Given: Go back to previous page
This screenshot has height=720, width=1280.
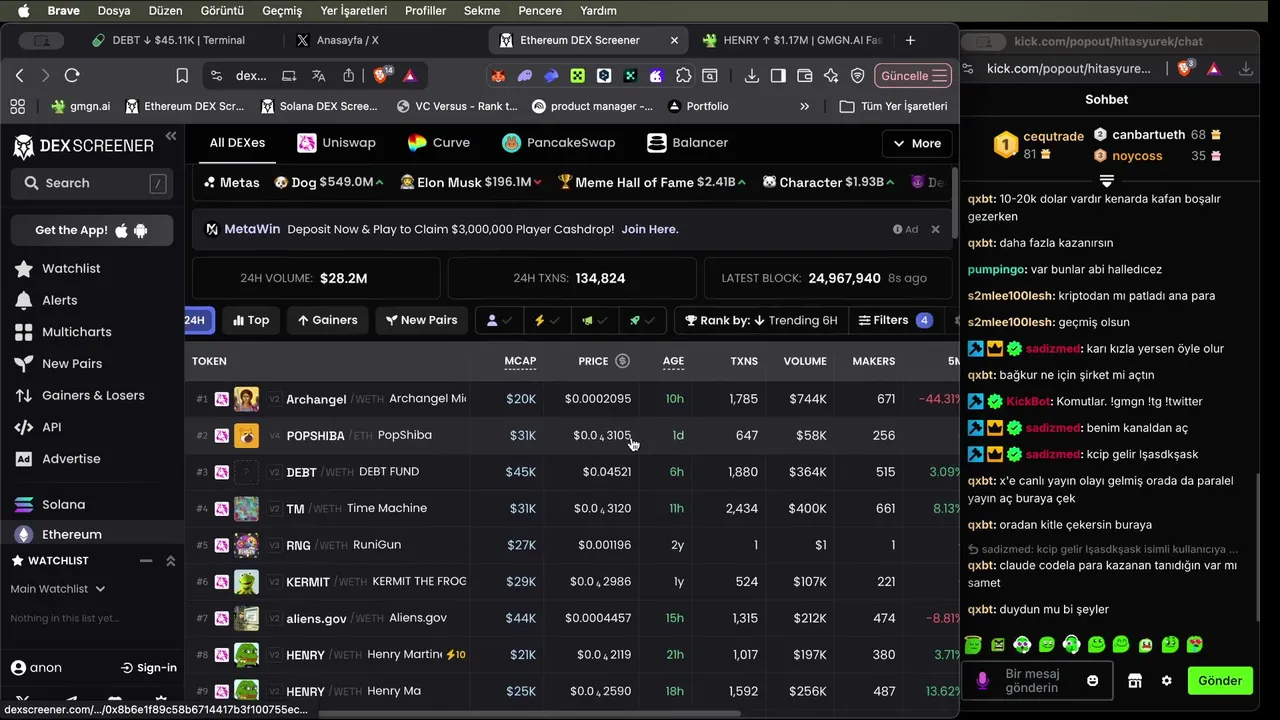Looking at the screenshot, I should coord(19,76).
